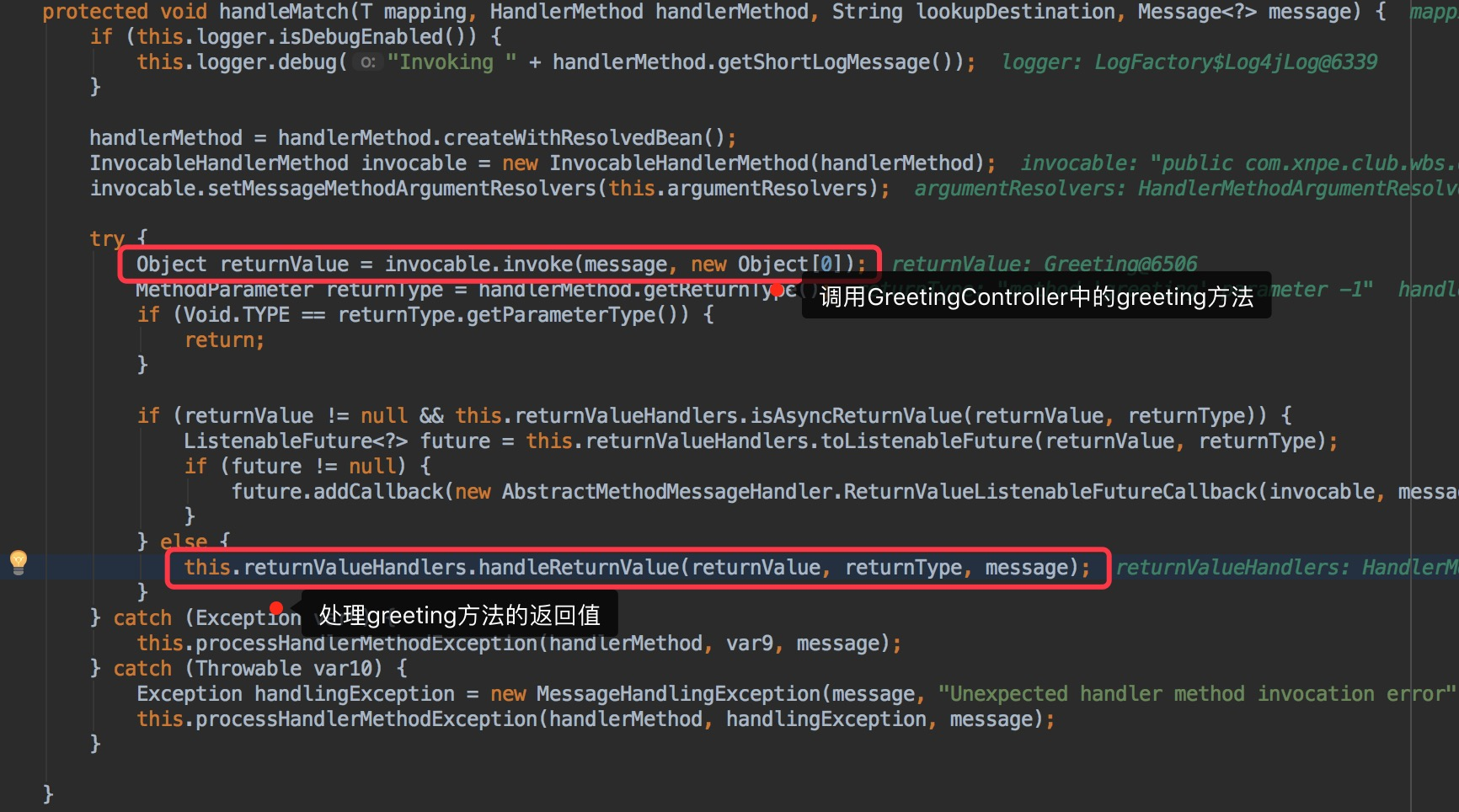Click the 'lookupDestination' parameter
1459x812 pixels.
[x=1016, y=12]
